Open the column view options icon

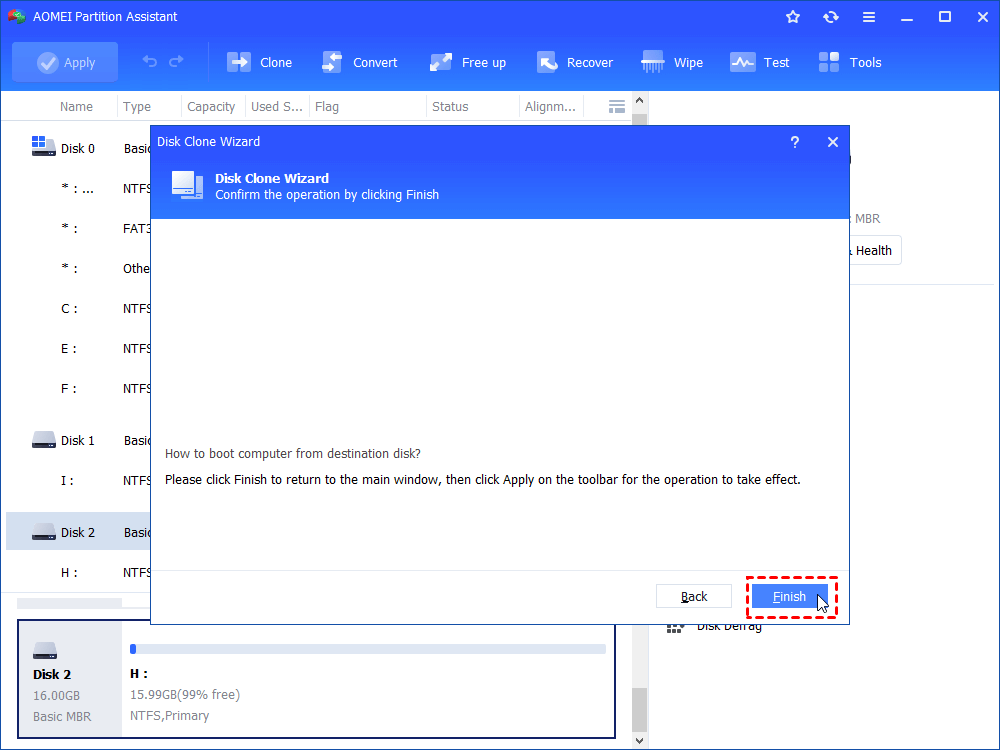617,107
